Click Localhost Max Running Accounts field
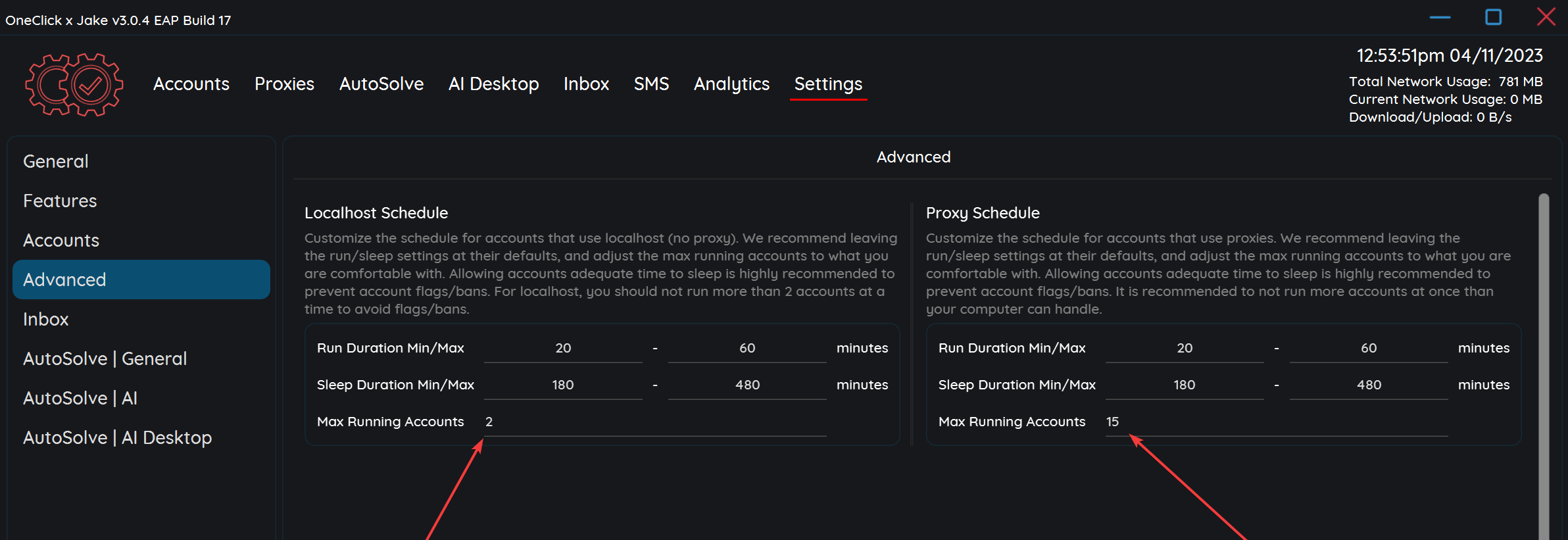 [654, 422]
